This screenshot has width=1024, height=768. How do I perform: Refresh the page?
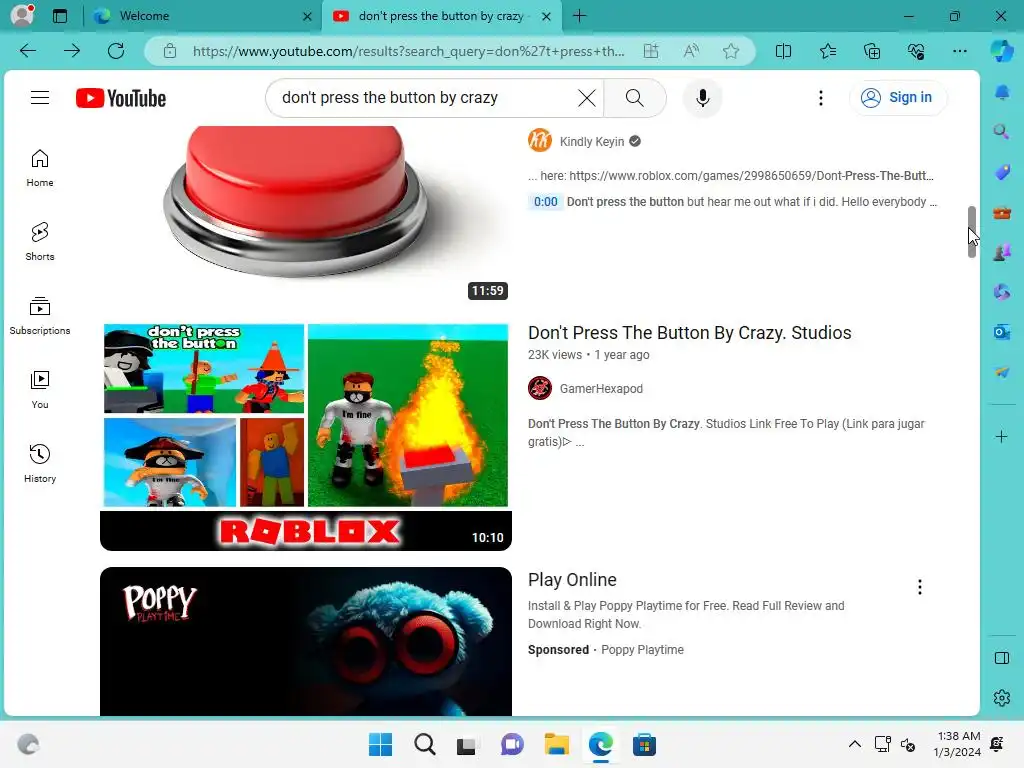pyautogui.click(x=116, y=51)
